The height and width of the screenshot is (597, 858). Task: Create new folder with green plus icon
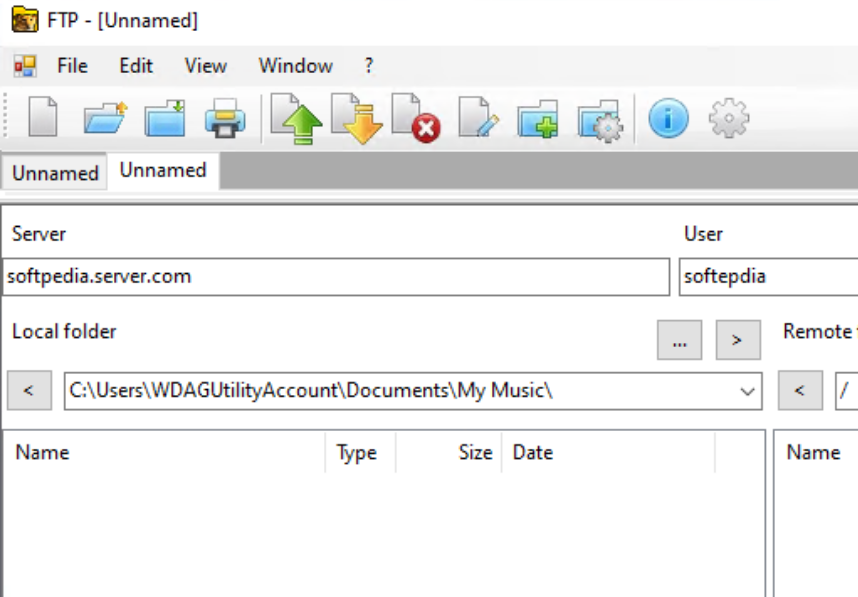[x=538, y=120]
